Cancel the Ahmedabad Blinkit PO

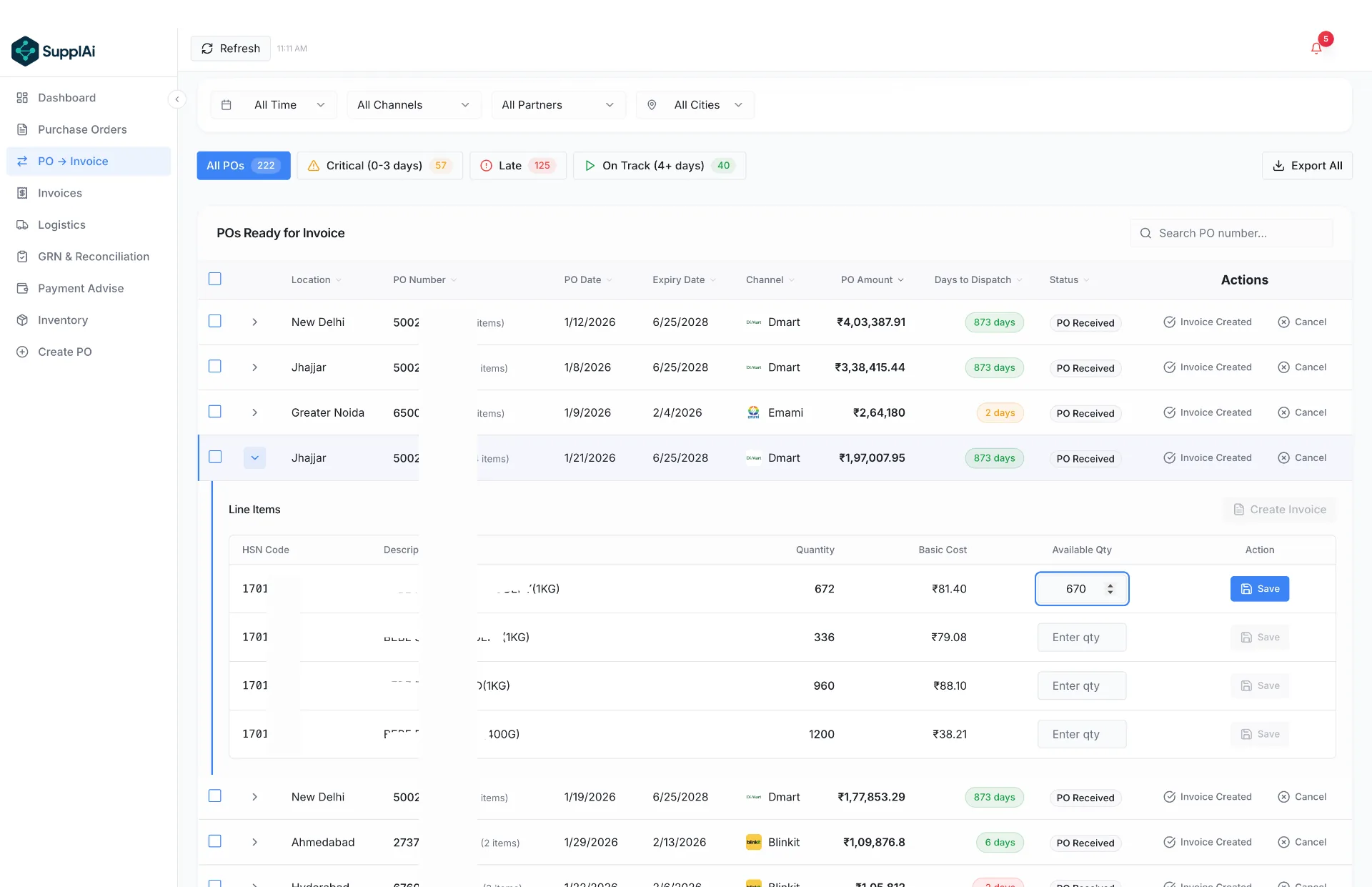[1302, 843]
